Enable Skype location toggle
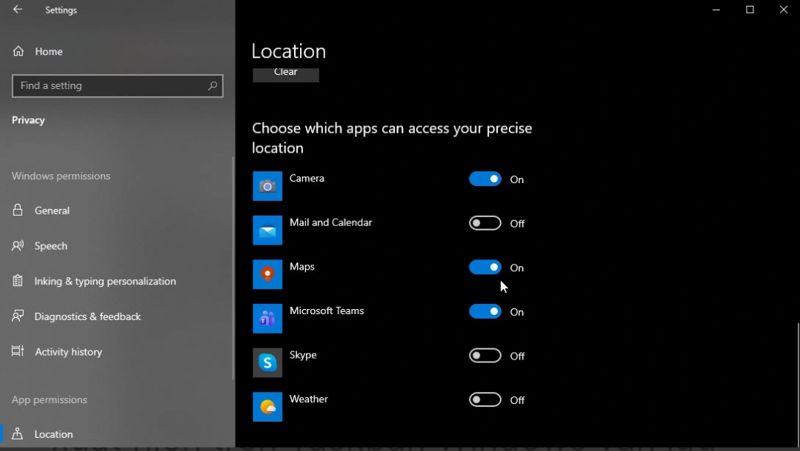Viewport: 800px width, 451px height. 485,356
